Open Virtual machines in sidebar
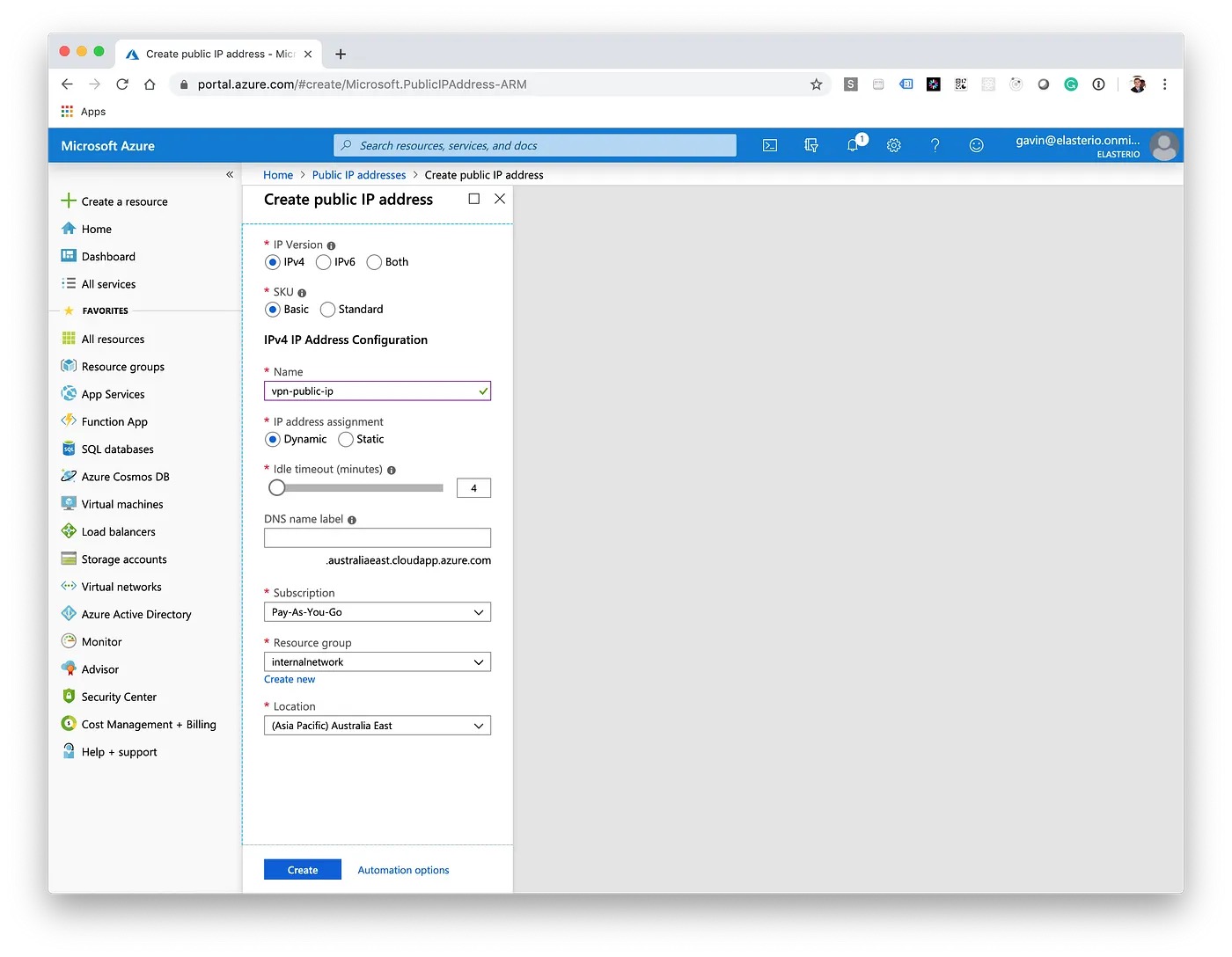The image size is (1232, 957). click(112, 504)
